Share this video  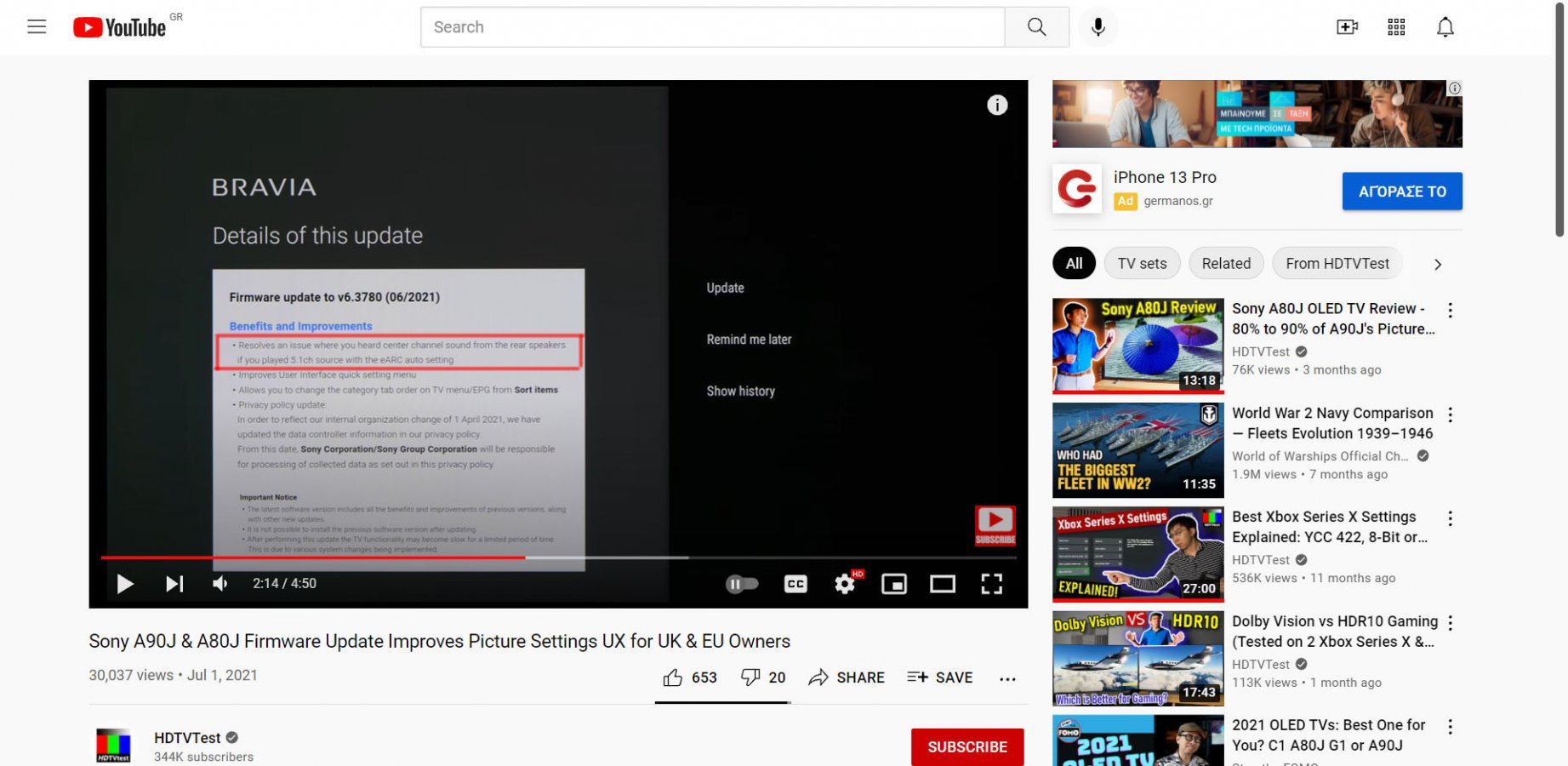pos(847,677)
